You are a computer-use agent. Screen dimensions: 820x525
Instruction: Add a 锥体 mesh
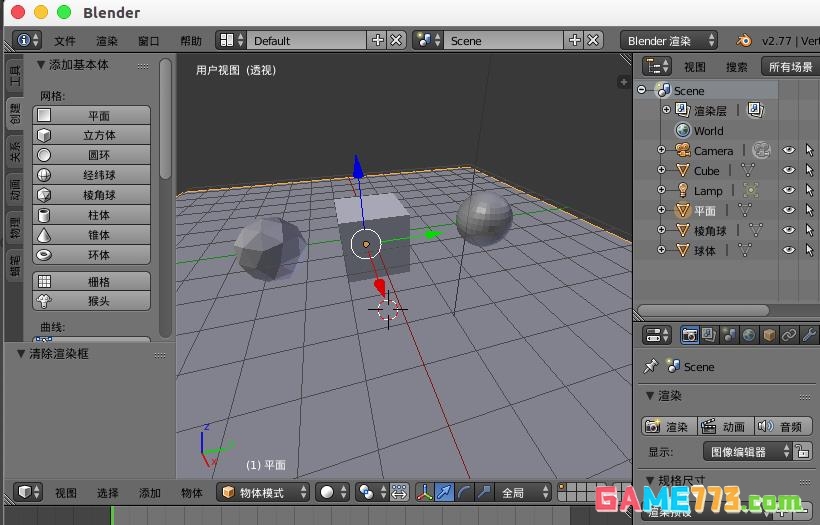92,234
